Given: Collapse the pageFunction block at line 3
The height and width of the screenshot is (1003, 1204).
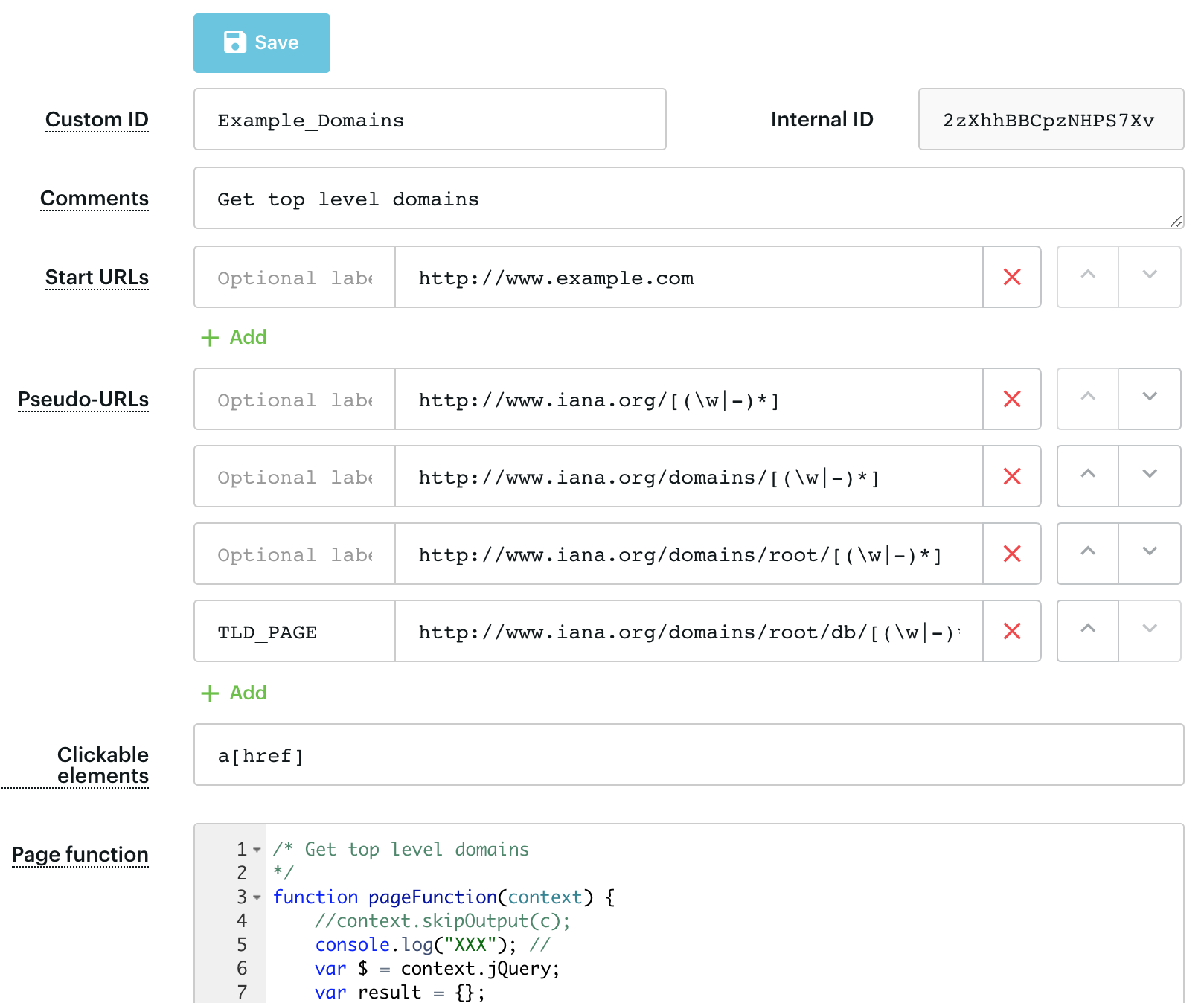Looking at the screenshot, I should pos(256,898).
